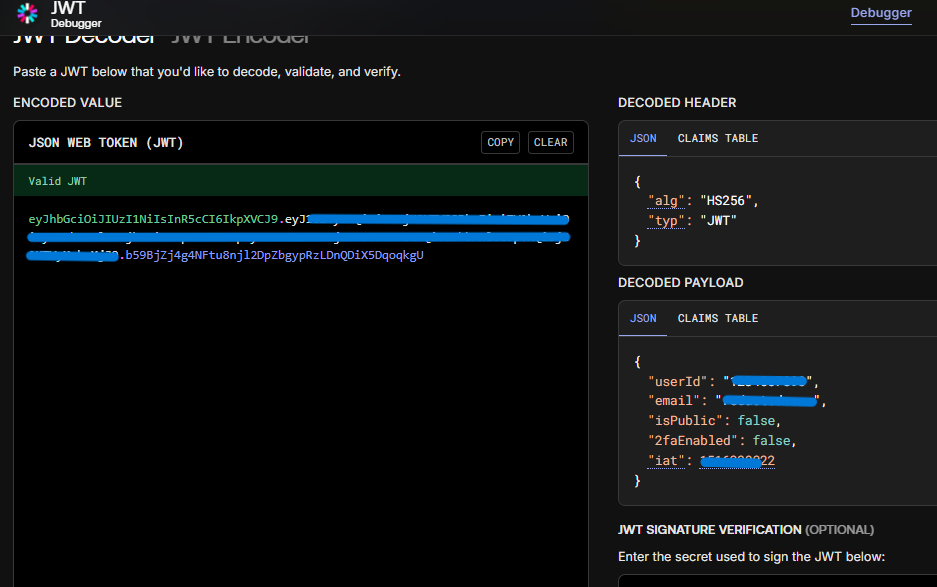Click the JSON WEB TOKEN (JWT) panel title
937x587 pixels.
tap(106, 143)
